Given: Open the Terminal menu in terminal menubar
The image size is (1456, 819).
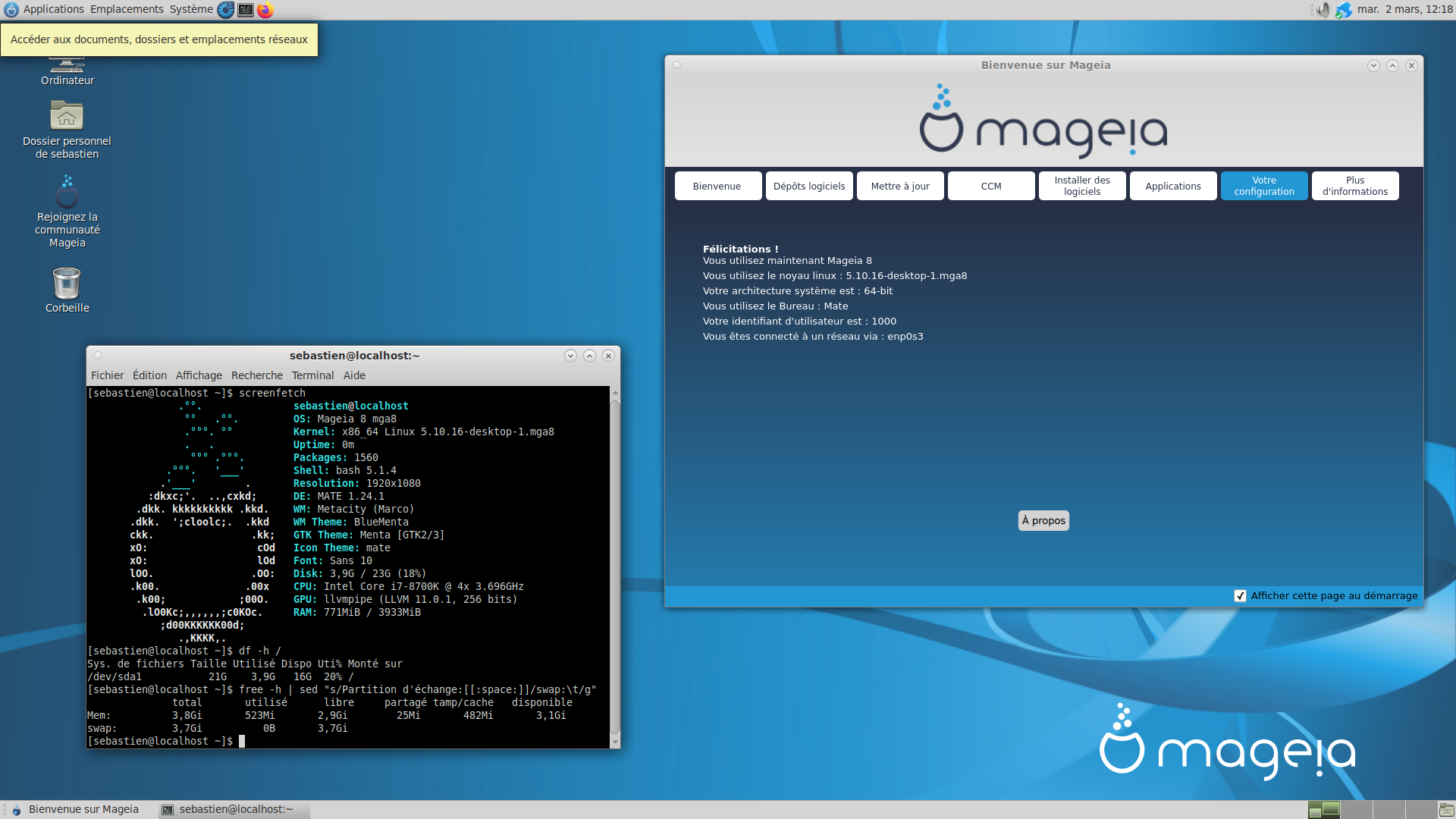Looking at the screenshot, I should point(312,375).
